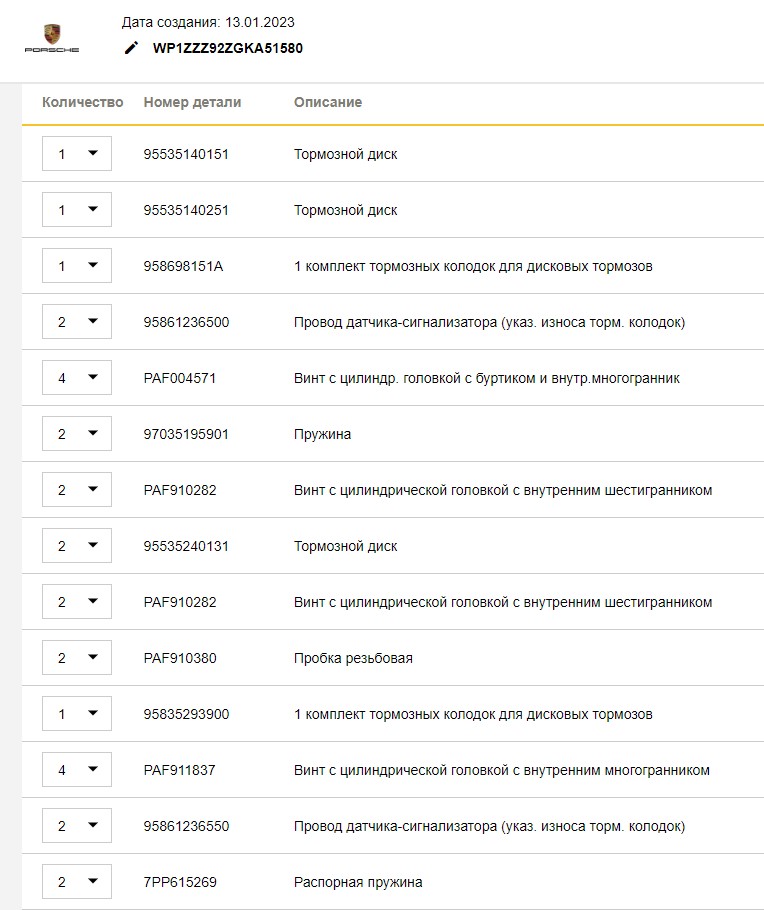Select part number 95861236550
Image resolution: width=764 pixels, height=910 pixels.
click(186, 826)
